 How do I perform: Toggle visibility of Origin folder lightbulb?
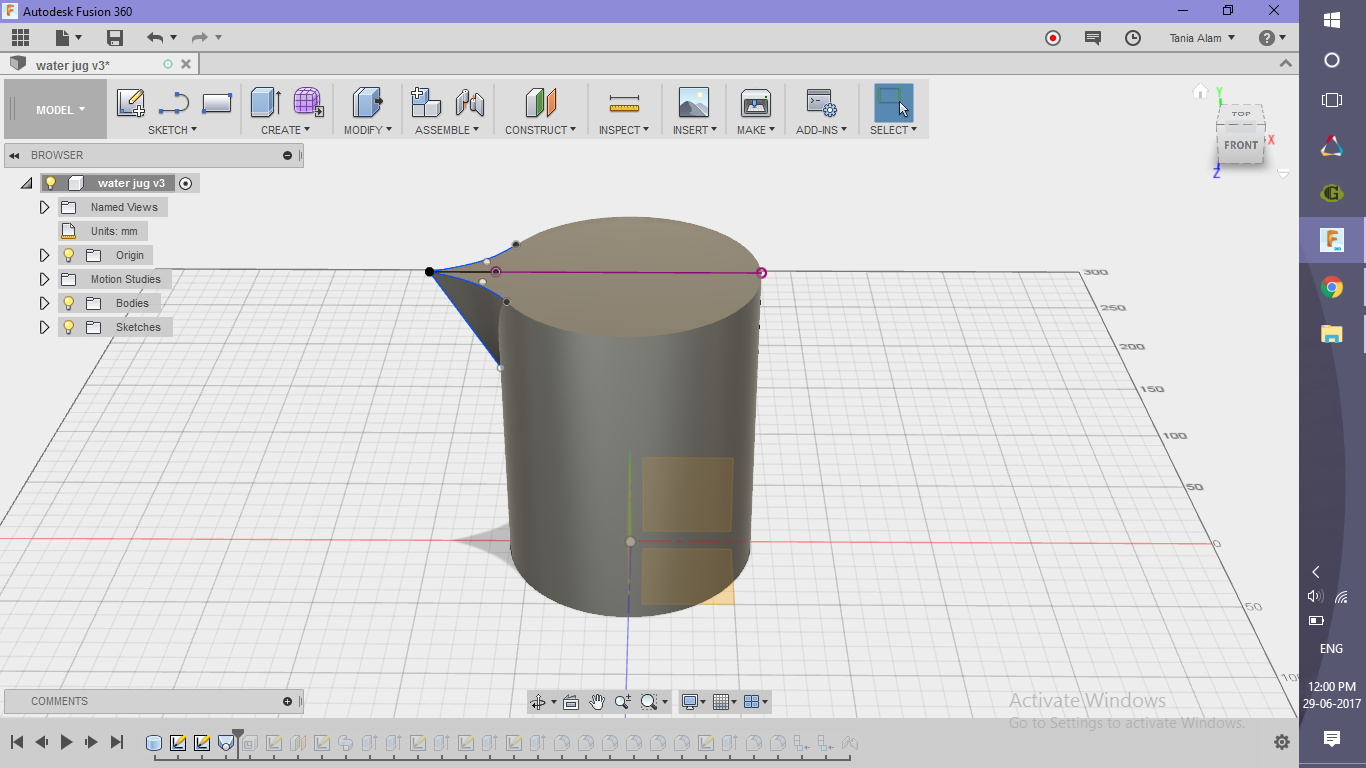(x=69, y=255)
